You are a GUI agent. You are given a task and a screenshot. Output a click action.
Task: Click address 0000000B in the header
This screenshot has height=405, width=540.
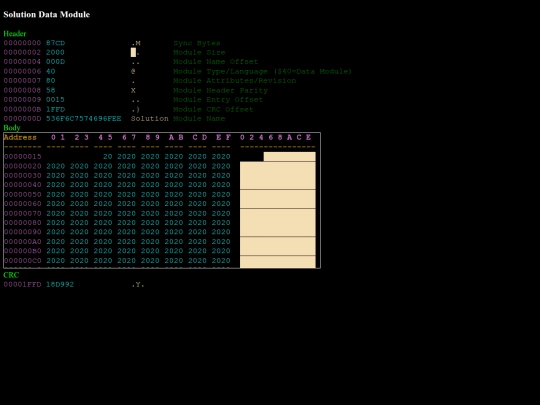22,109
